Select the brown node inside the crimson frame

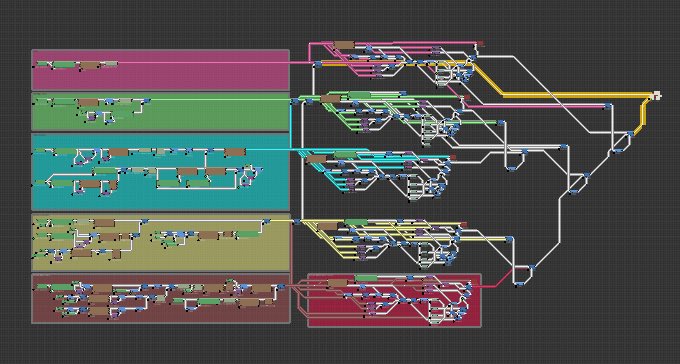click(337, 283)
